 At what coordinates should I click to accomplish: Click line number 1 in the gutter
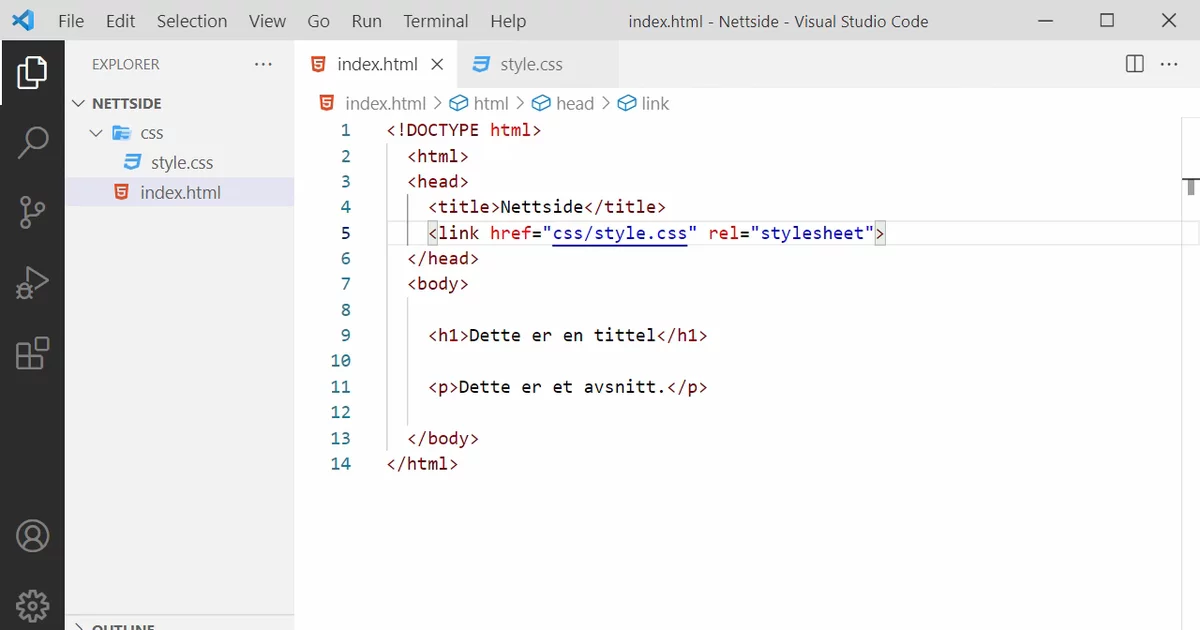pyautogui.click(x=346, y=130)
